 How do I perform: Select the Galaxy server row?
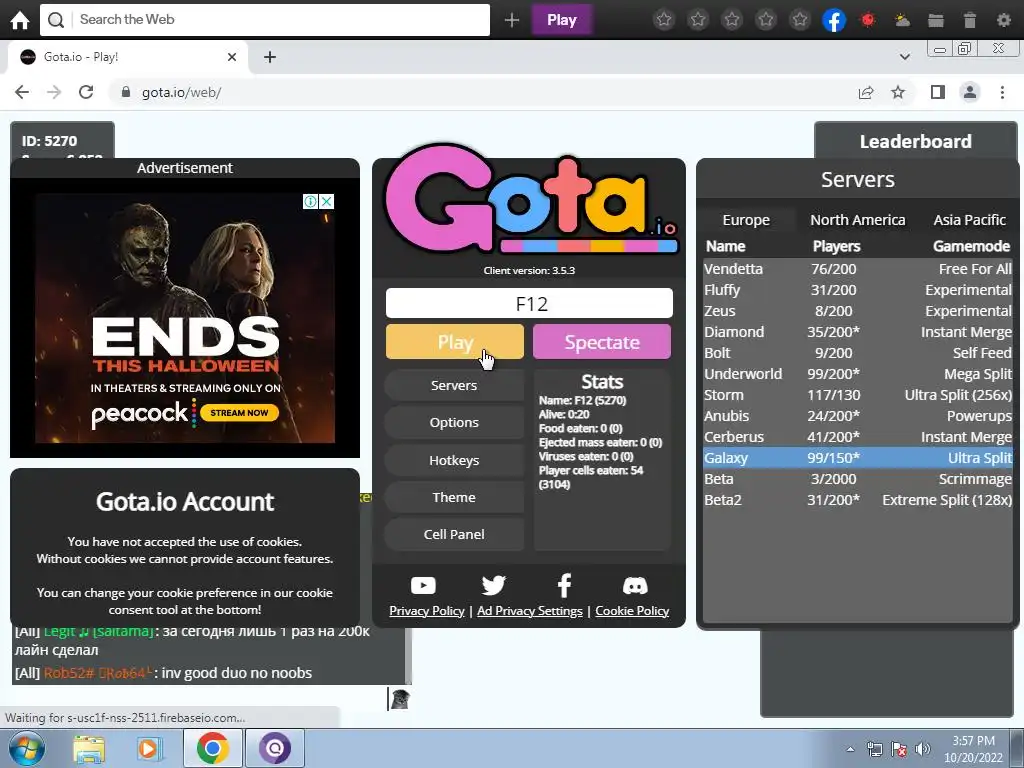[x=857, y=458]
